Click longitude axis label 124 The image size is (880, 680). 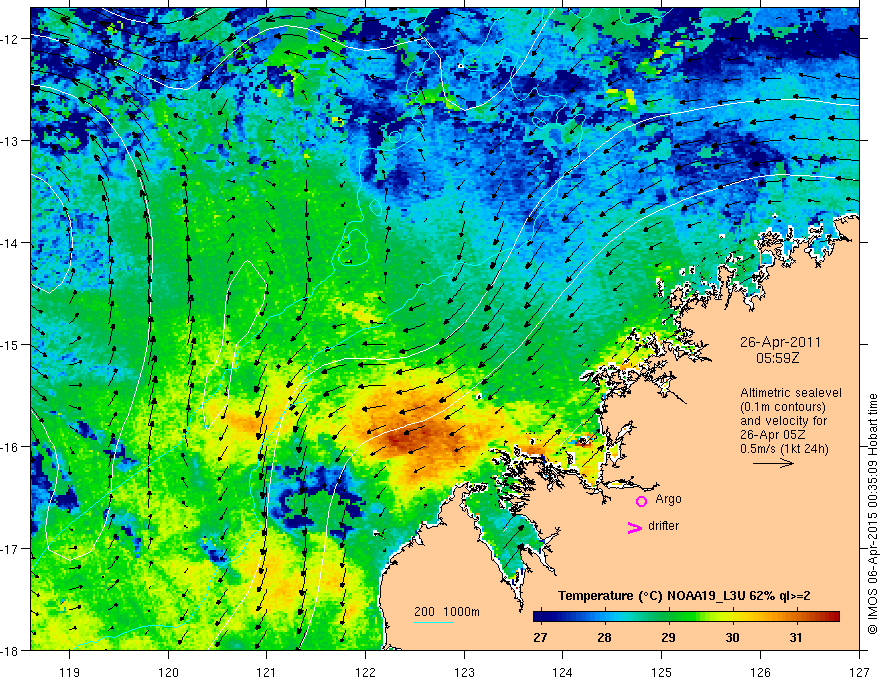click(563, 672)
